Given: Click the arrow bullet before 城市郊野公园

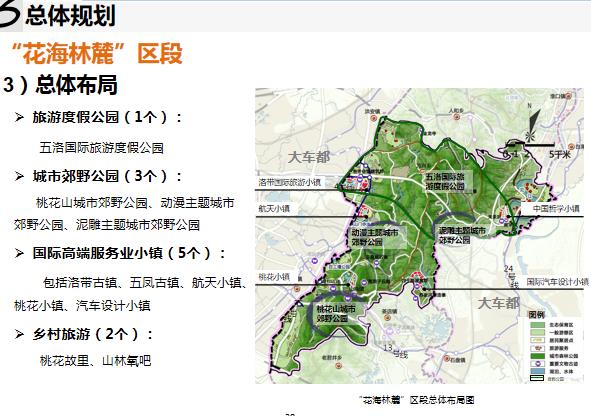Looking at the screenshot, I should coord(19,176).
